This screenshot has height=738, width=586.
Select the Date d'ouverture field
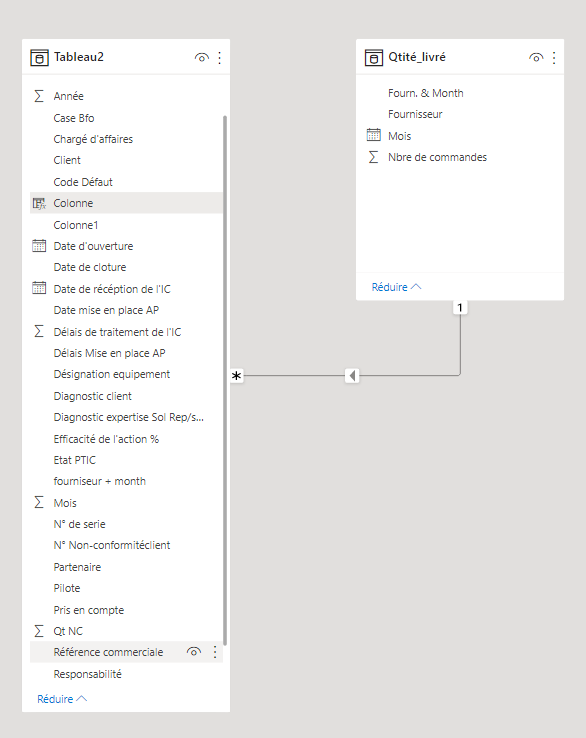[x=126, y=246]
